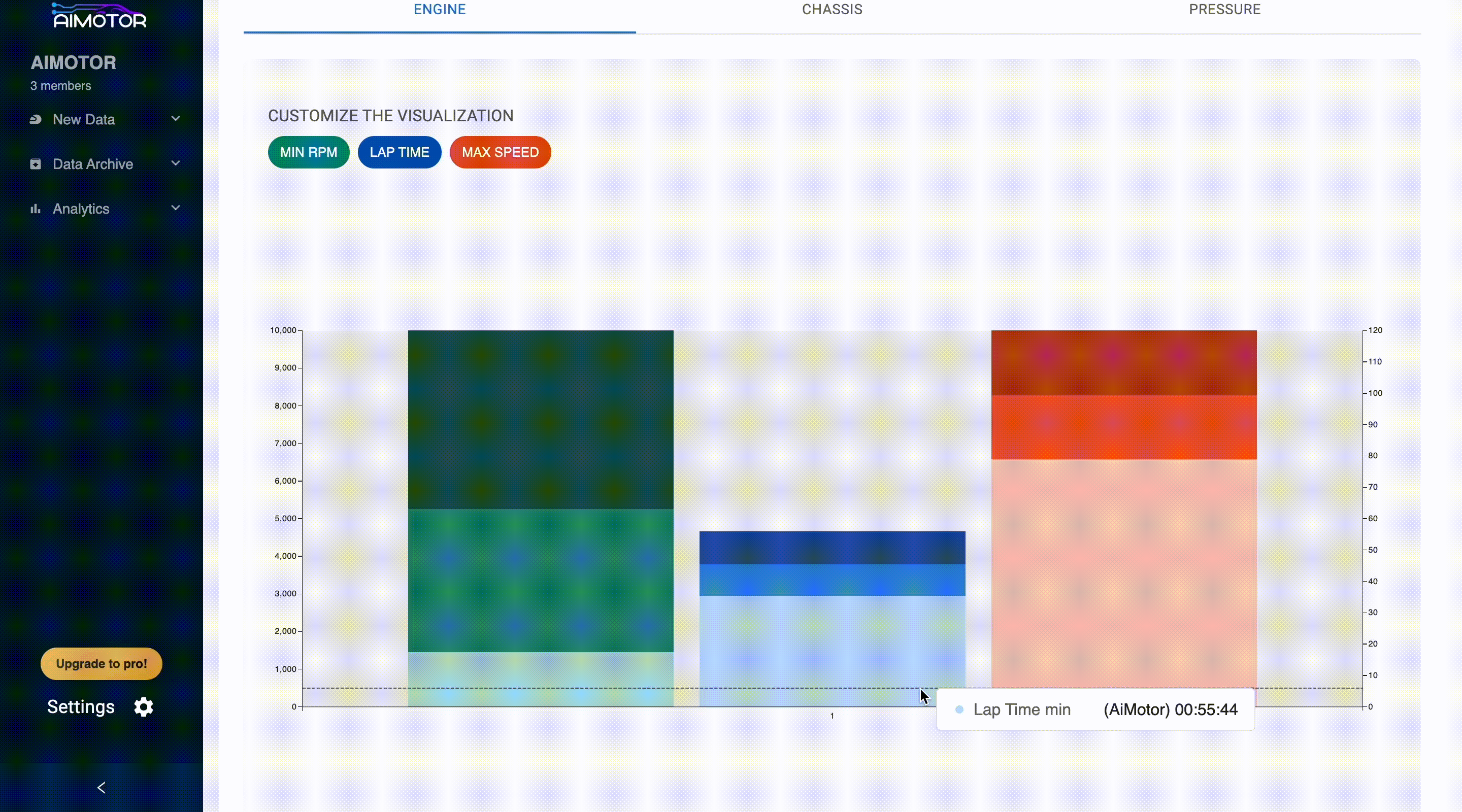
Task: Toggle the LAP TIME series chip
Action: [399, 152]
